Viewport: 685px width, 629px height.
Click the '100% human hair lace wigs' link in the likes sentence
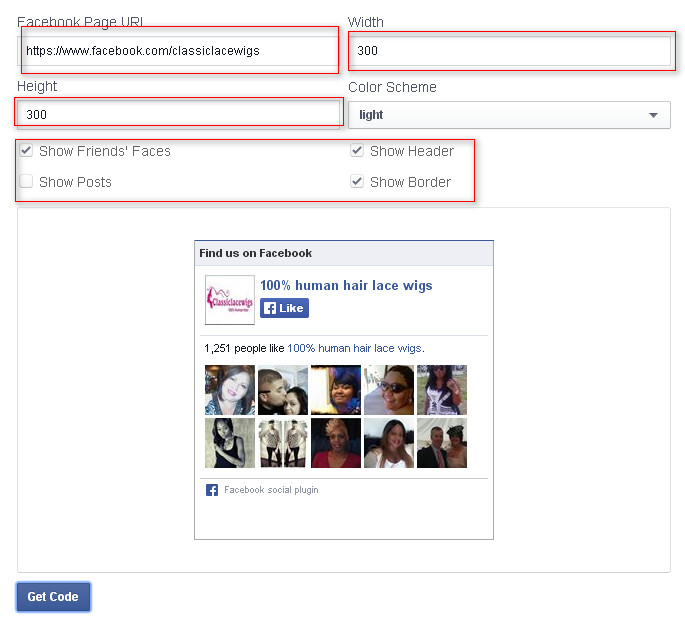tap(354, 348)
